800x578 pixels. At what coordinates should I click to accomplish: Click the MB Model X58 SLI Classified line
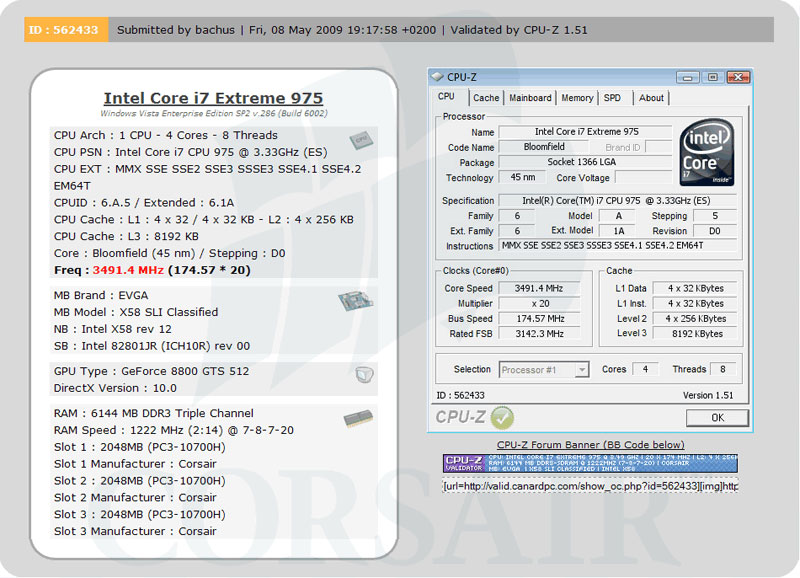[136, 312]
